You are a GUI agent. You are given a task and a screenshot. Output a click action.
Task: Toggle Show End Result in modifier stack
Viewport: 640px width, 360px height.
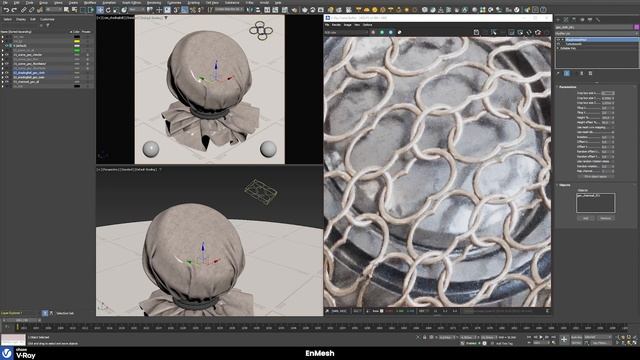click(x=567, y=73)
